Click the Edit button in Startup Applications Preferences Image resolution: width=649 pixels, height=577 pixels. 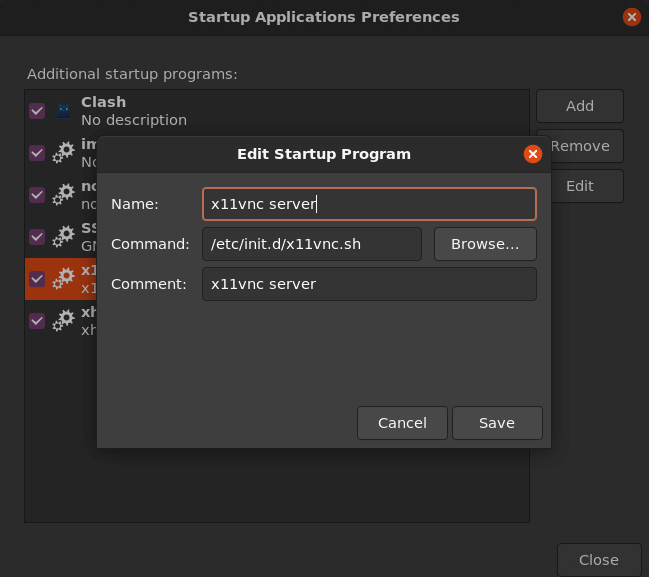[x=587, y=186]
